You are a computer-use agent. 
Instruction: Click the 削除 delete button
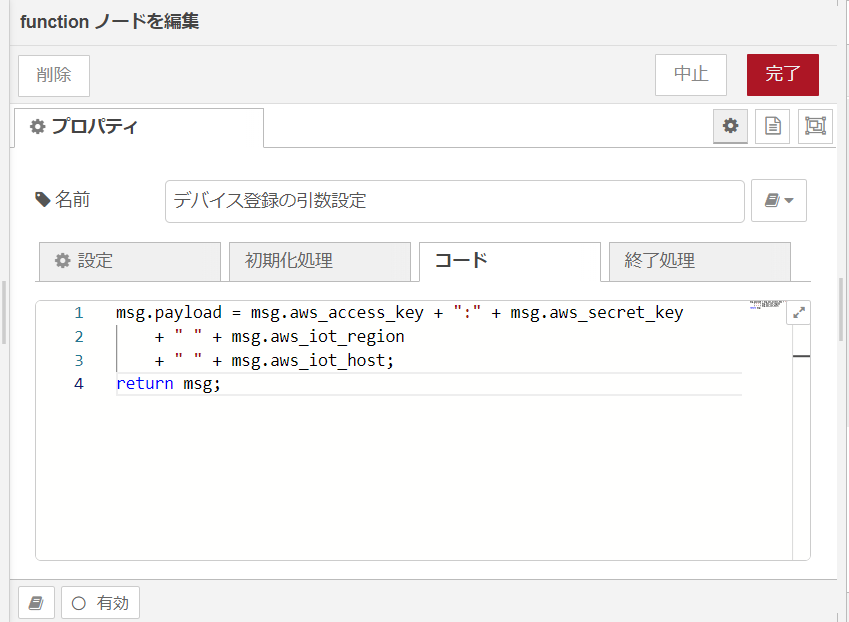(54, 75)
